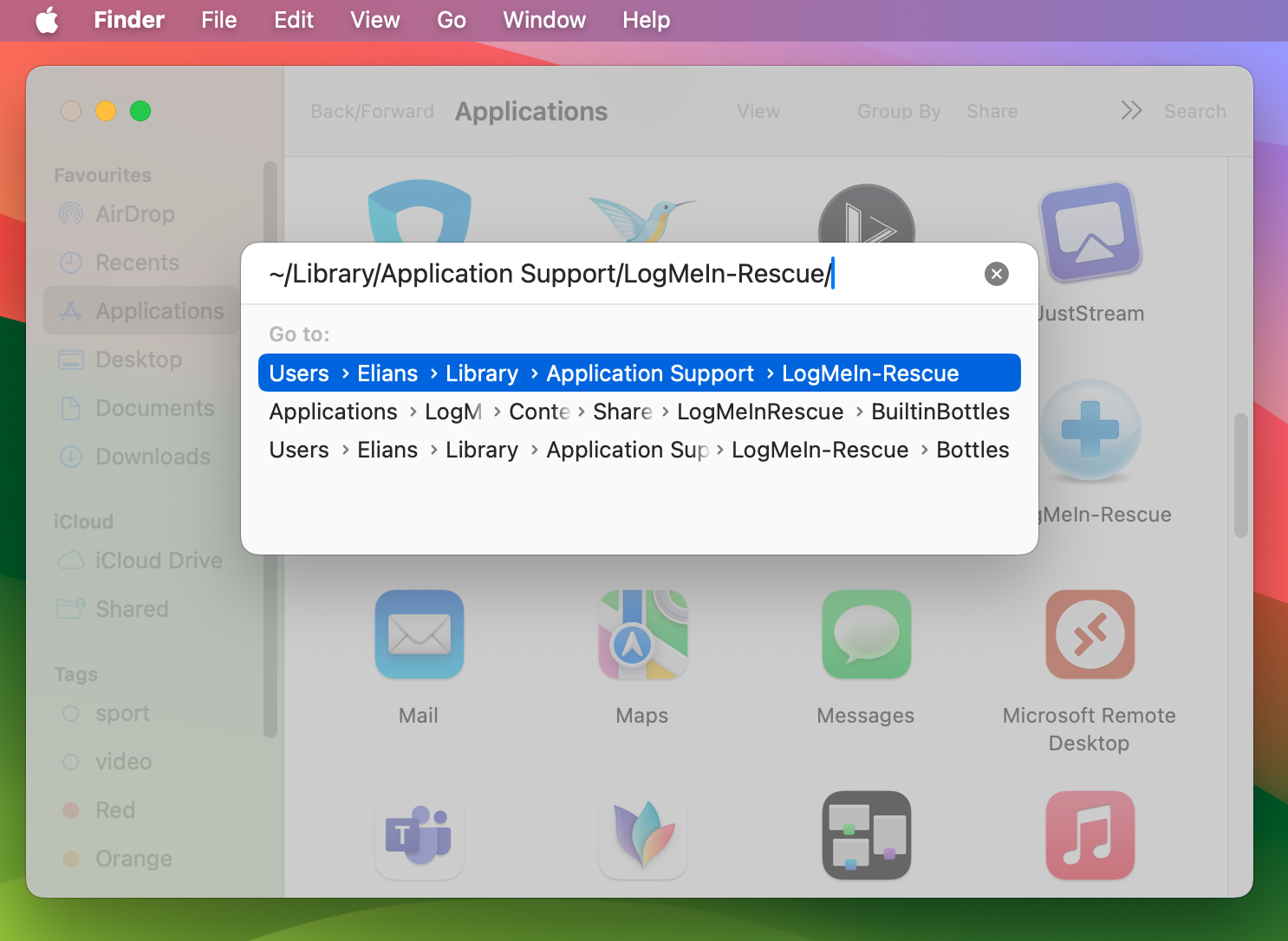The height and width of the screenshot is (941, 1288).
Task: Open the Go menu
Action: pyautogui.click(x=452, y=20)
